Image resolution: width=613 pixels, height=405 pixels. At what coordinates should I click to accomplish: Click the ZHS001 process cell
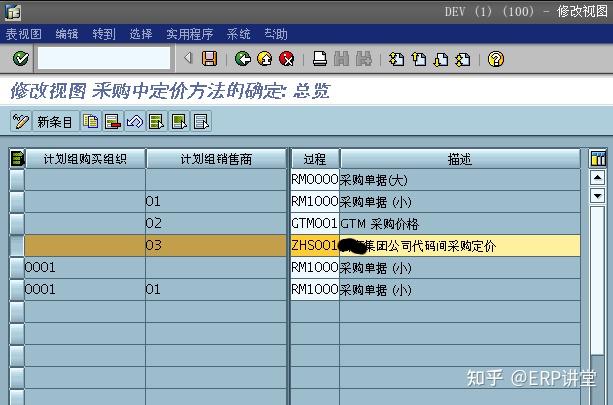(x=315, y=246)
